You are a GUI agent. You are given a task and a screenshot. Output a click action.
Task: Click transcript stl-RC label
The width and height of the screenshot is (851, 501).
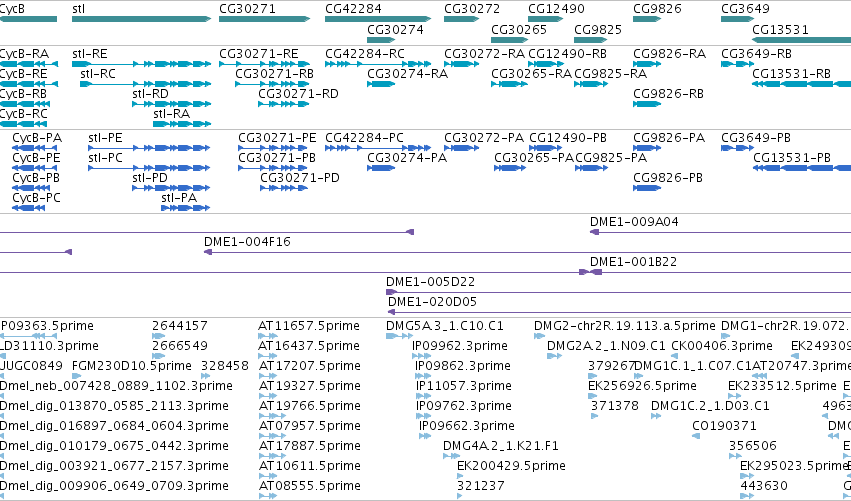[x=98, y=74]
